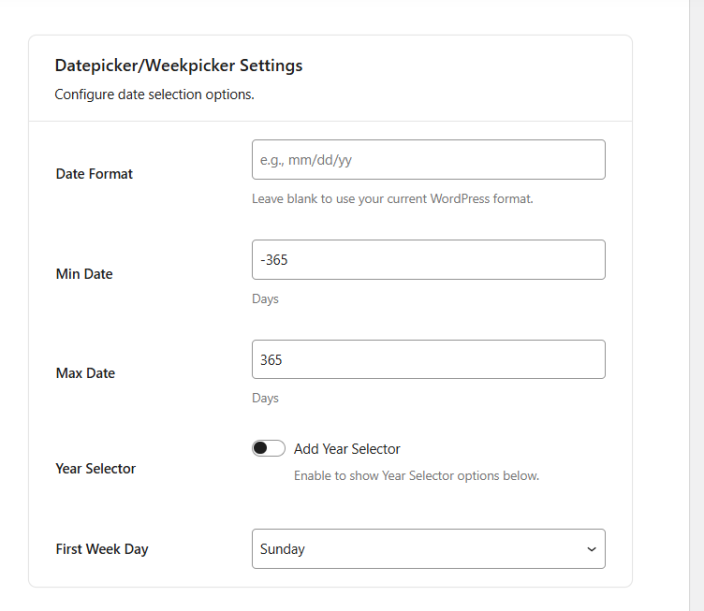Viewport: 704px width, 611px height.
Task: Open the First Week Day Sunday dropdown
Action: click(428, 549)
